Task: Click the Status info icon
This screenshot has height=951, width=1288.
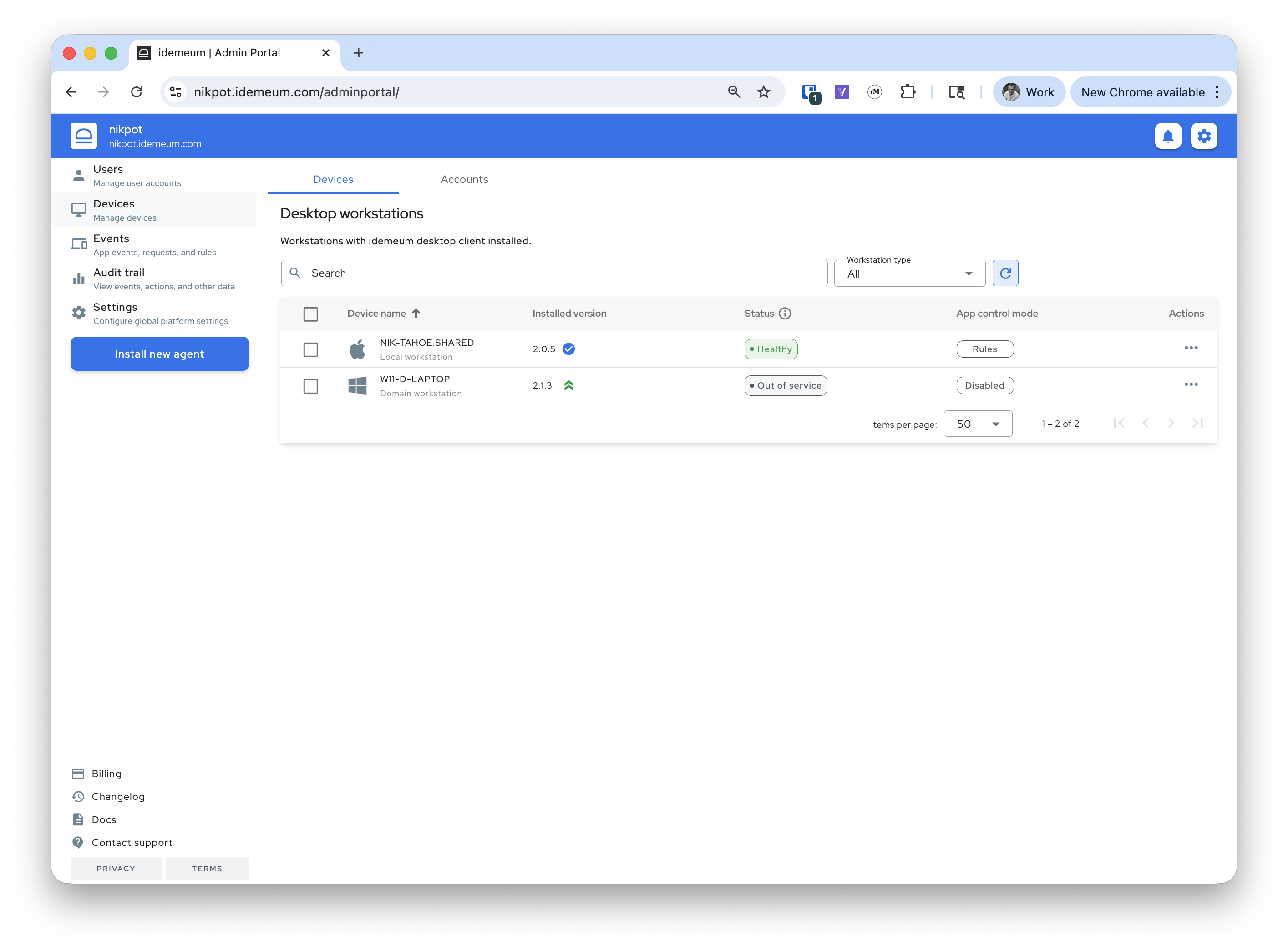Action: click(784, 314)
